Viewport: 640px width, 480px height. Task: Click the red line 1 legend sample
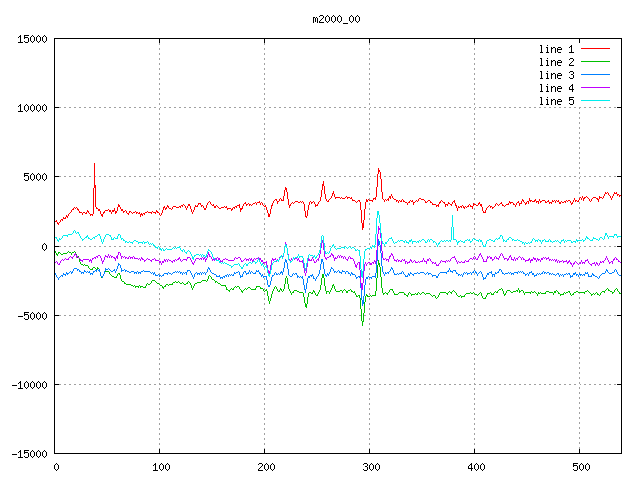[x=596, y=49]
